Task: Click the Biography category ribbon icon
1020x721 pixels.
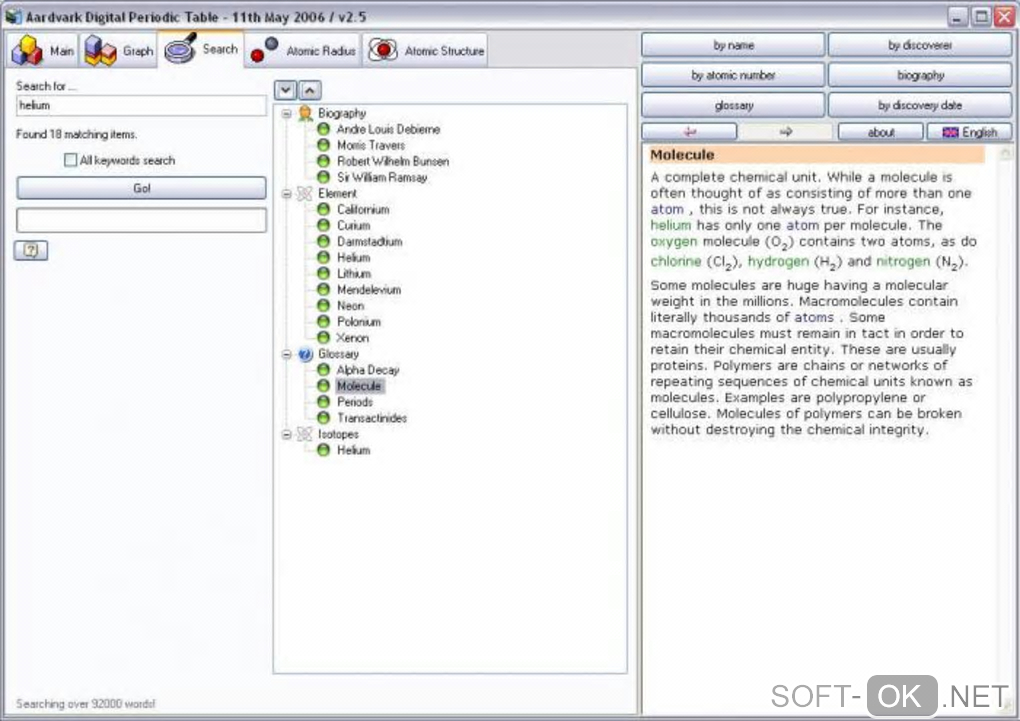Action: 304,113
